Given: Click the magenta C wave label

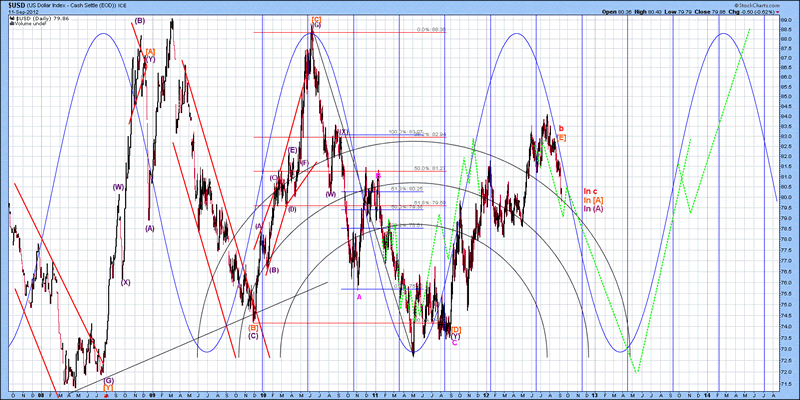Looking at the screenshot, I should tap(455, 343).
